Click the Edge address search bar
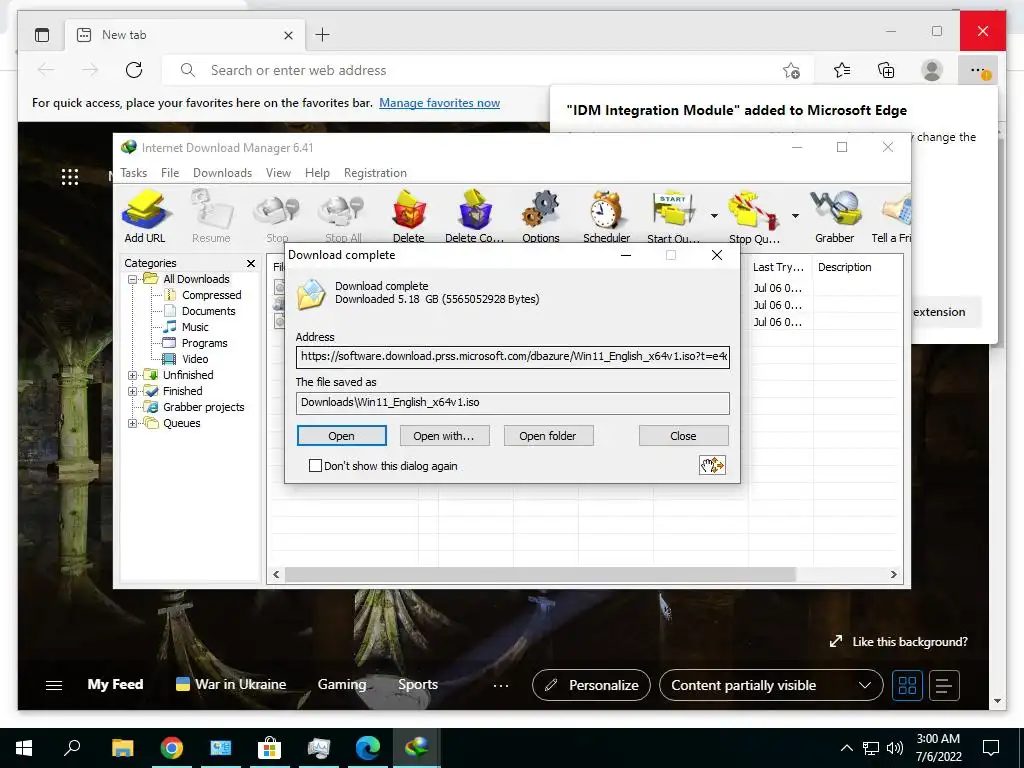Viewport: 1024px width, 768px height. [x=487, y=70]
